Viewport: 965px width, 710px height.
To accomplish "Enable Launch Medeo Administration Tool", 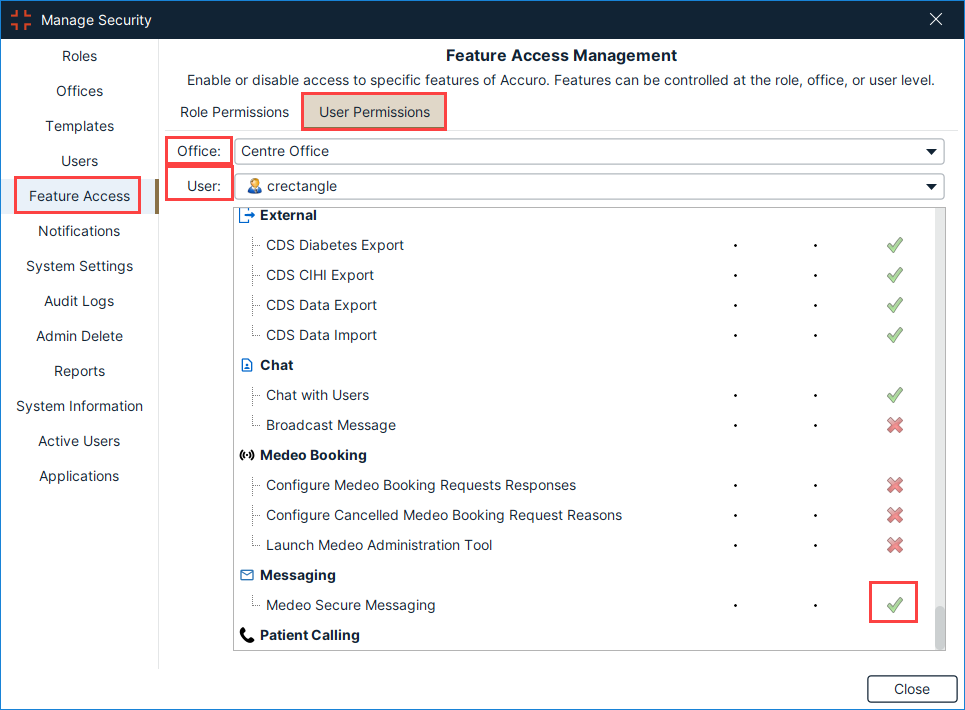I will (x=895, y=545).
